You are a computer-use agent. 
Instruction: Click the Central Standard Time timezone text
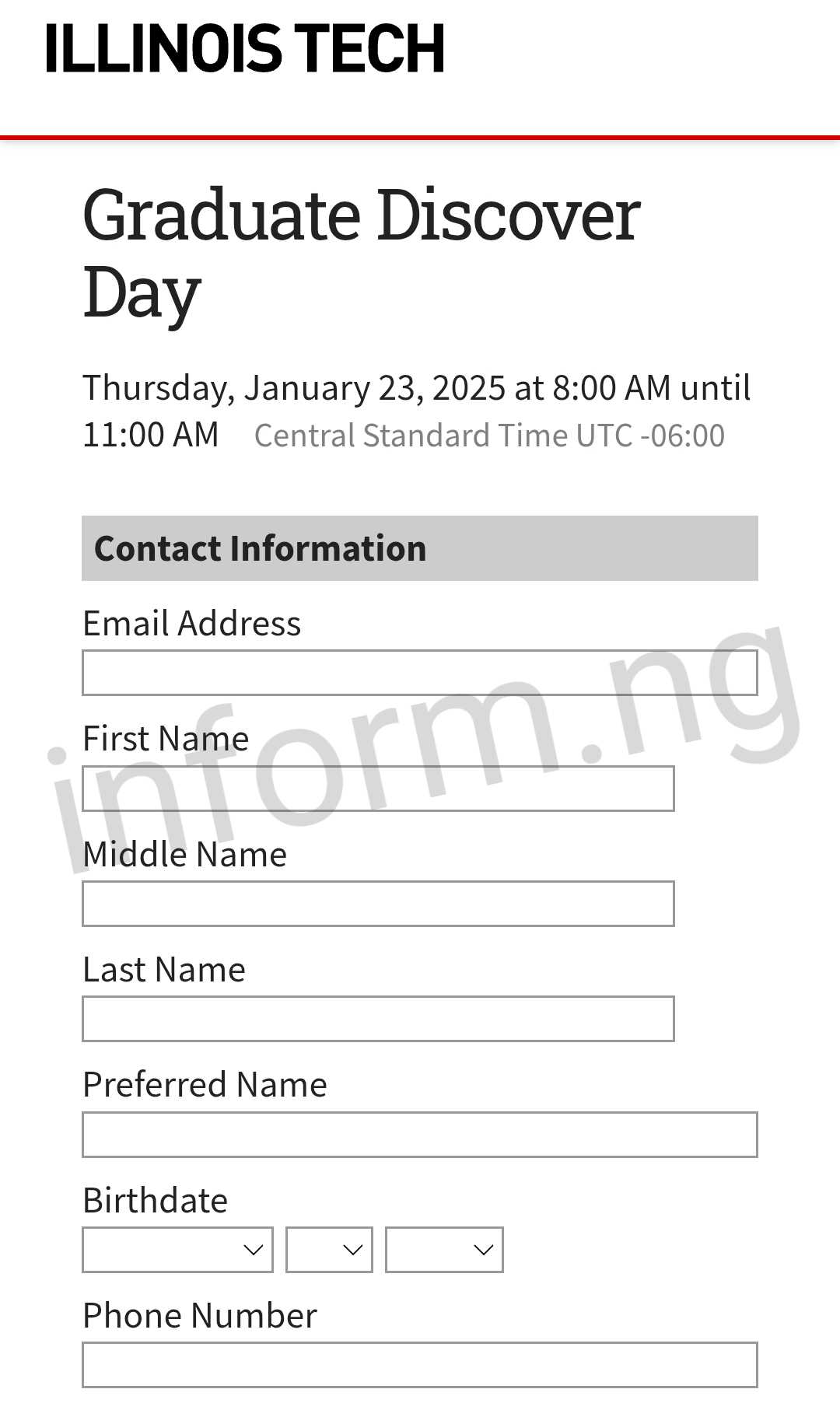tap(489, 436)
